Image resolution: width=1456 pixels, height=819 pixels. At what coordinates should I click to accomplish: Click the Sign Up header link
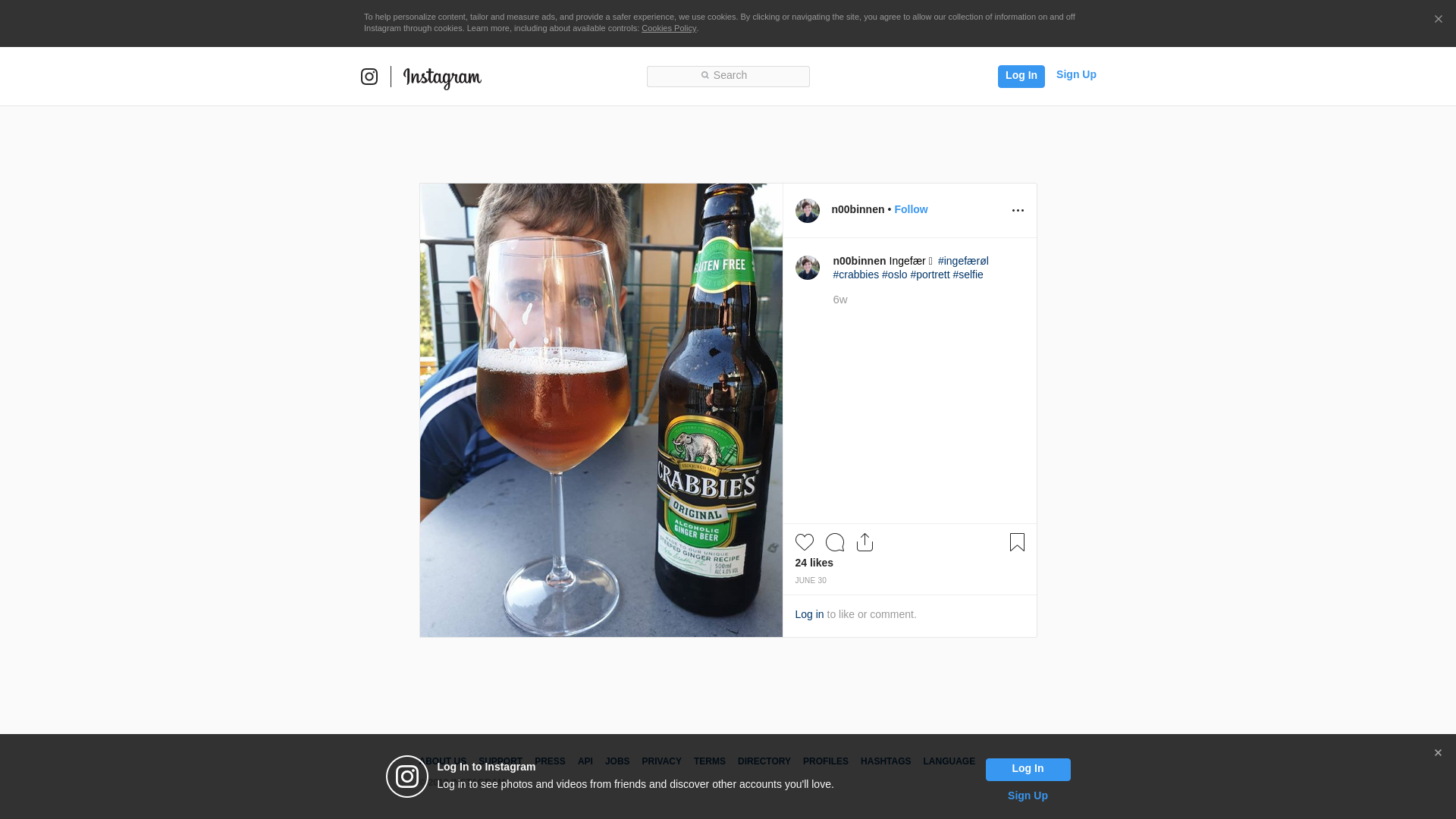[1075, 74]
